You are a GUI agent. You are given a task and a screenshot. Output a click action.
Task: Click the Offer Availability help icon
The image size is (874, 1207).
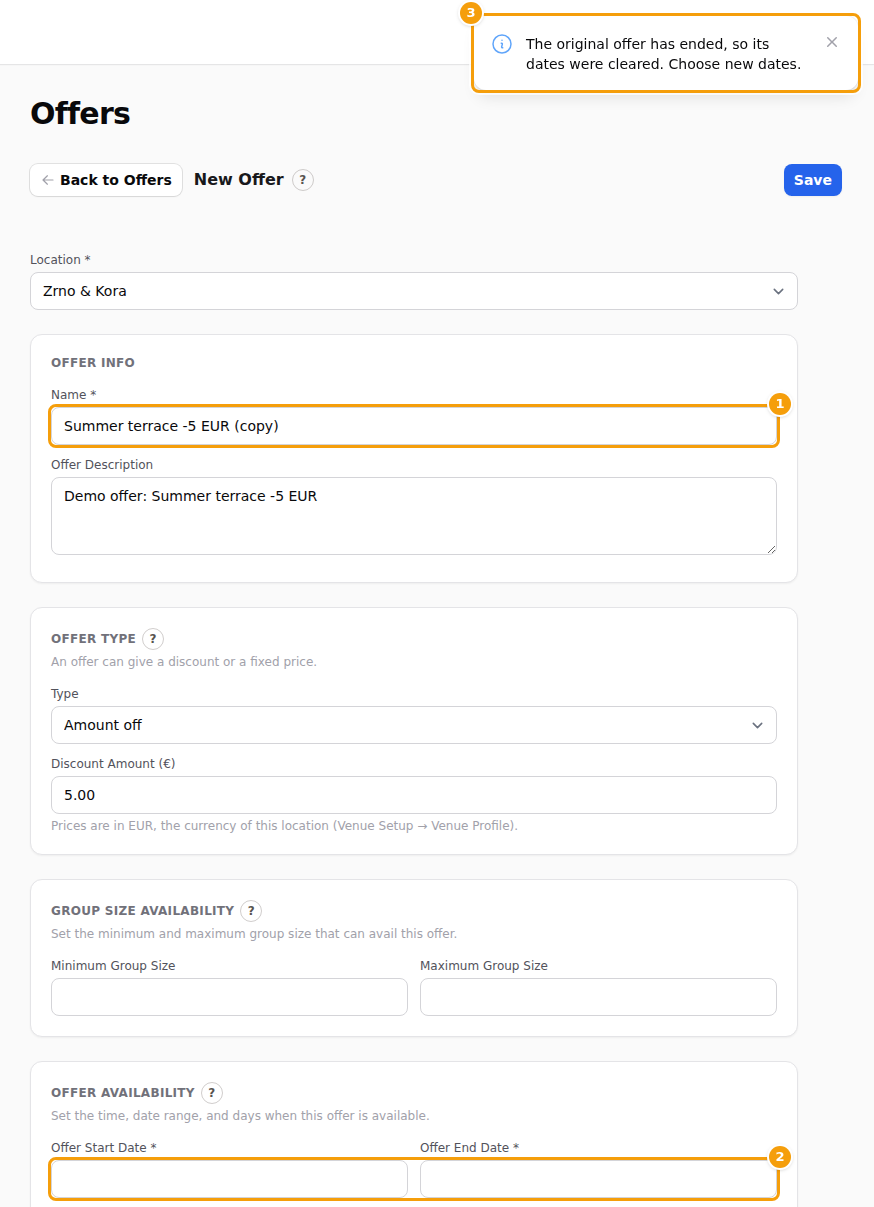point(212,1093)
